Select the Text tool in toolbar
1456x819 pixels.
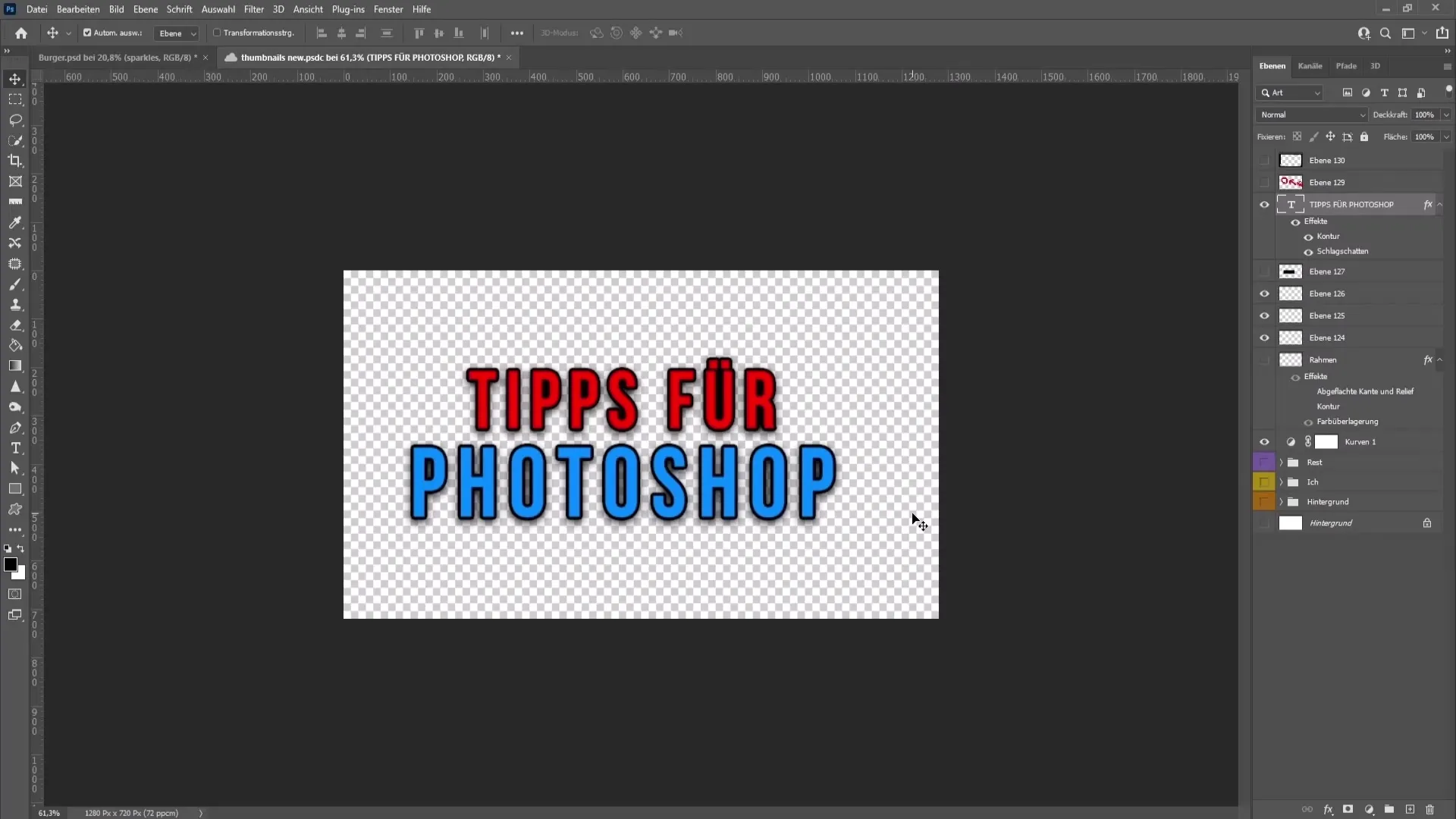pos(15,448)
